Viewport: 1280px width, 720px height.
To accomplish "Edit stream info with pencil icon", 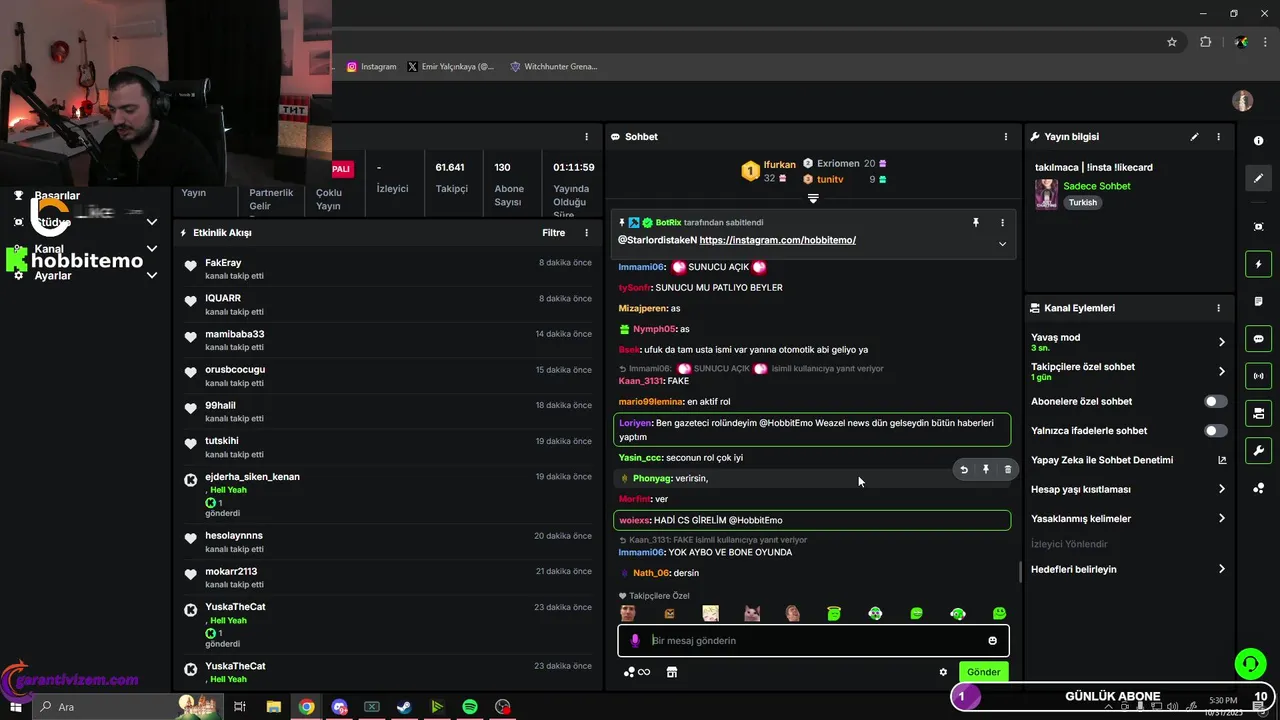I will click(1194, 136).
